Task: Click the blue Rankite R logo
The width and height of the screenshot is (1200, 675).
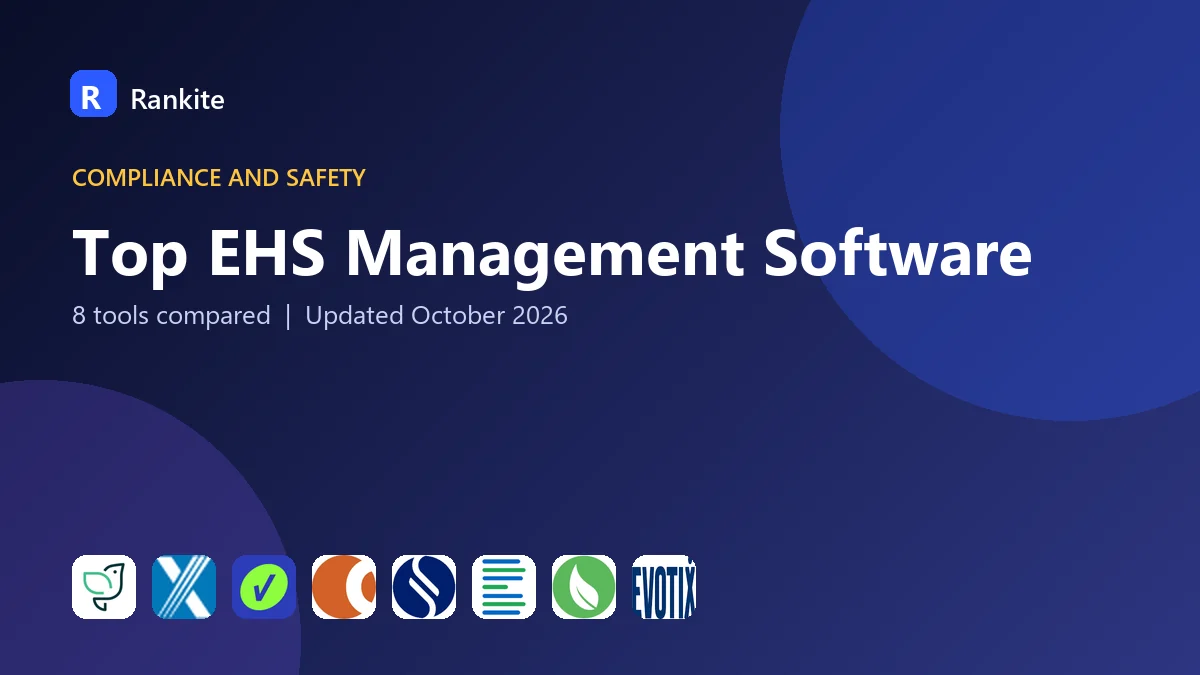Action: tap(93, 94)
